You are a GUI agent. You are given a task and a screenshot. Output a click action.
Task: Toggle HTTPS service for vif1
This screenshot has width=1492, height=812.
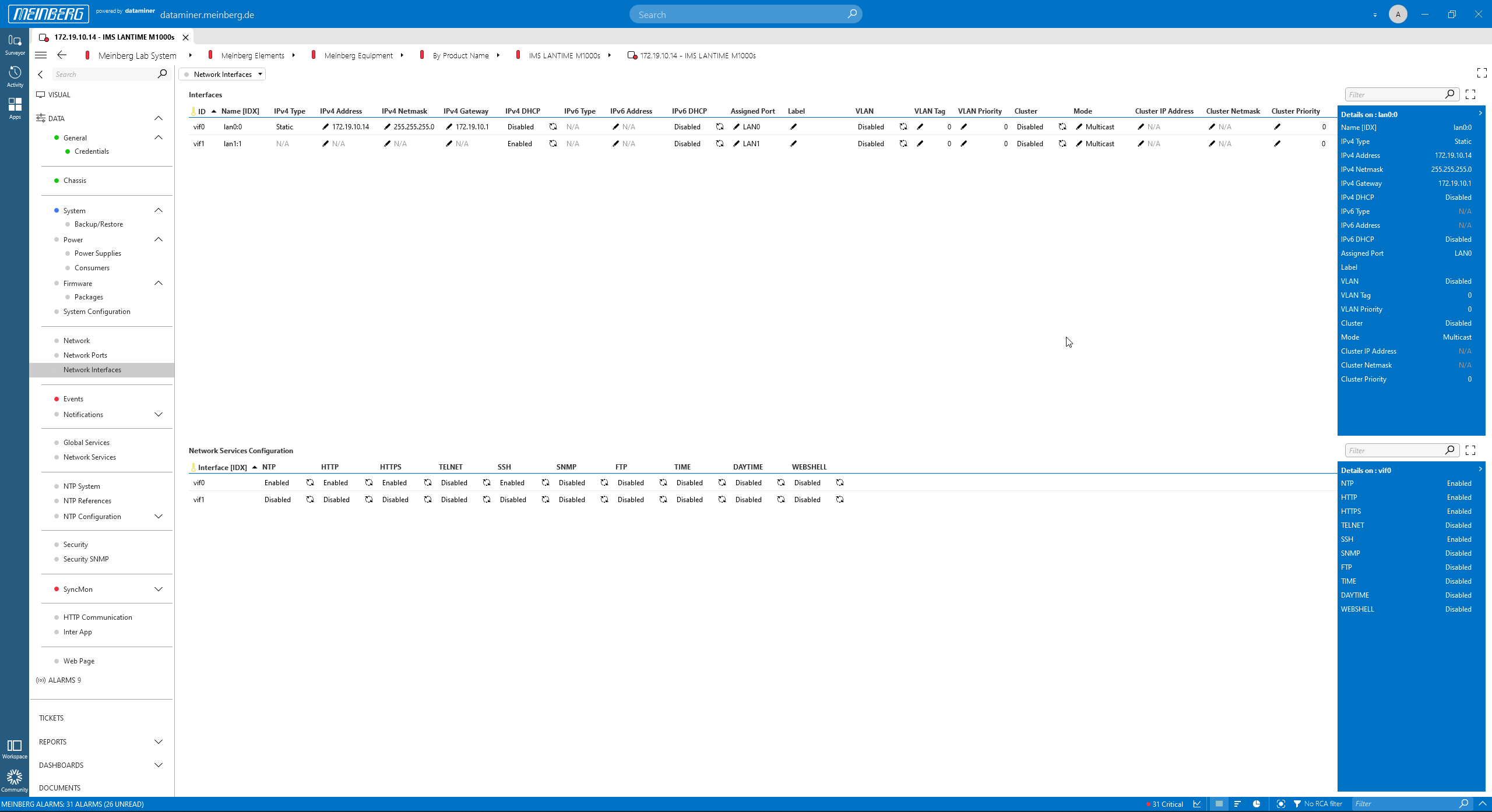click(428, 499)
